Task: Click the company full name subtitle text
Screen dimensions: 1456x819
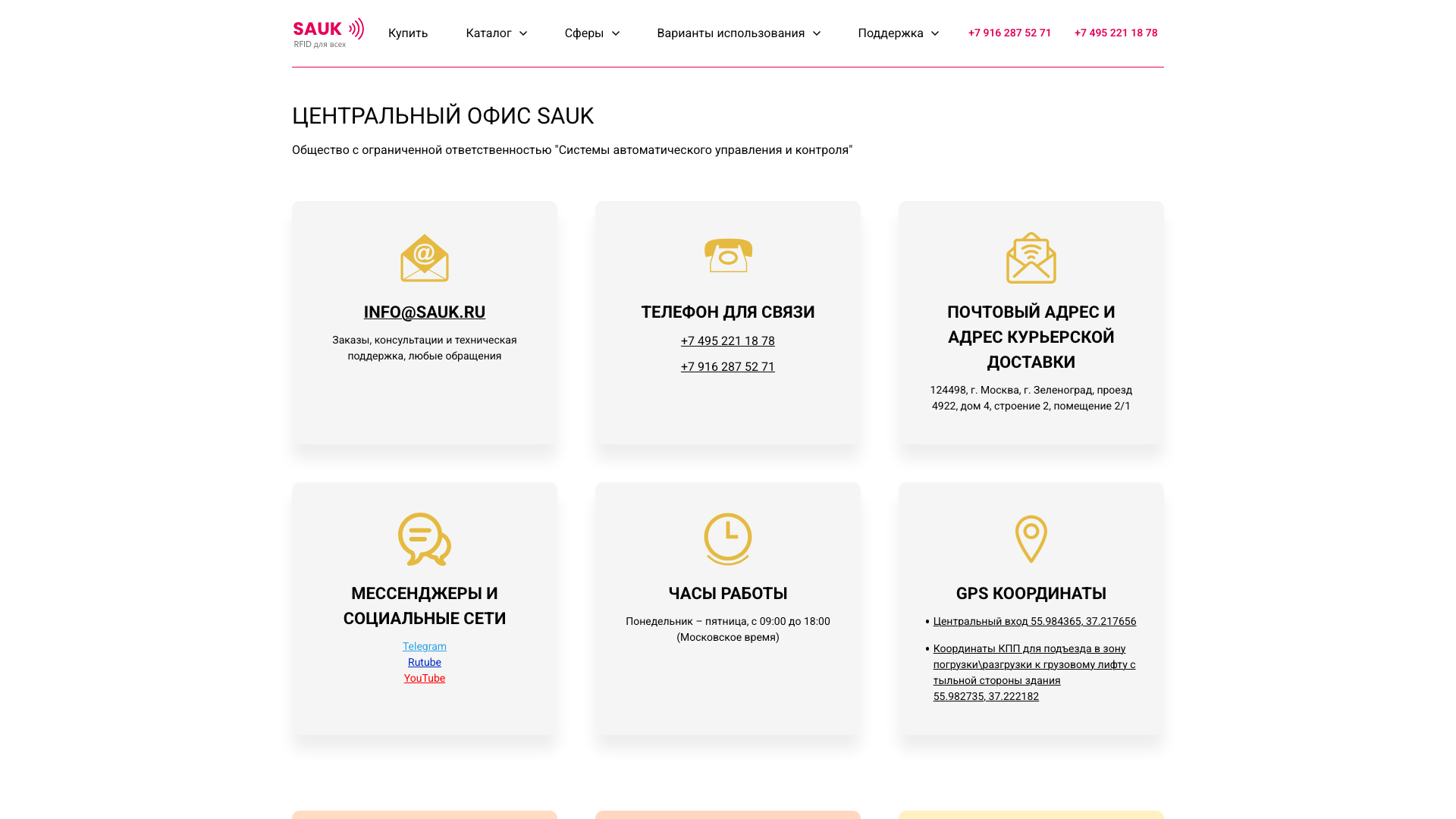Action: 573,150
